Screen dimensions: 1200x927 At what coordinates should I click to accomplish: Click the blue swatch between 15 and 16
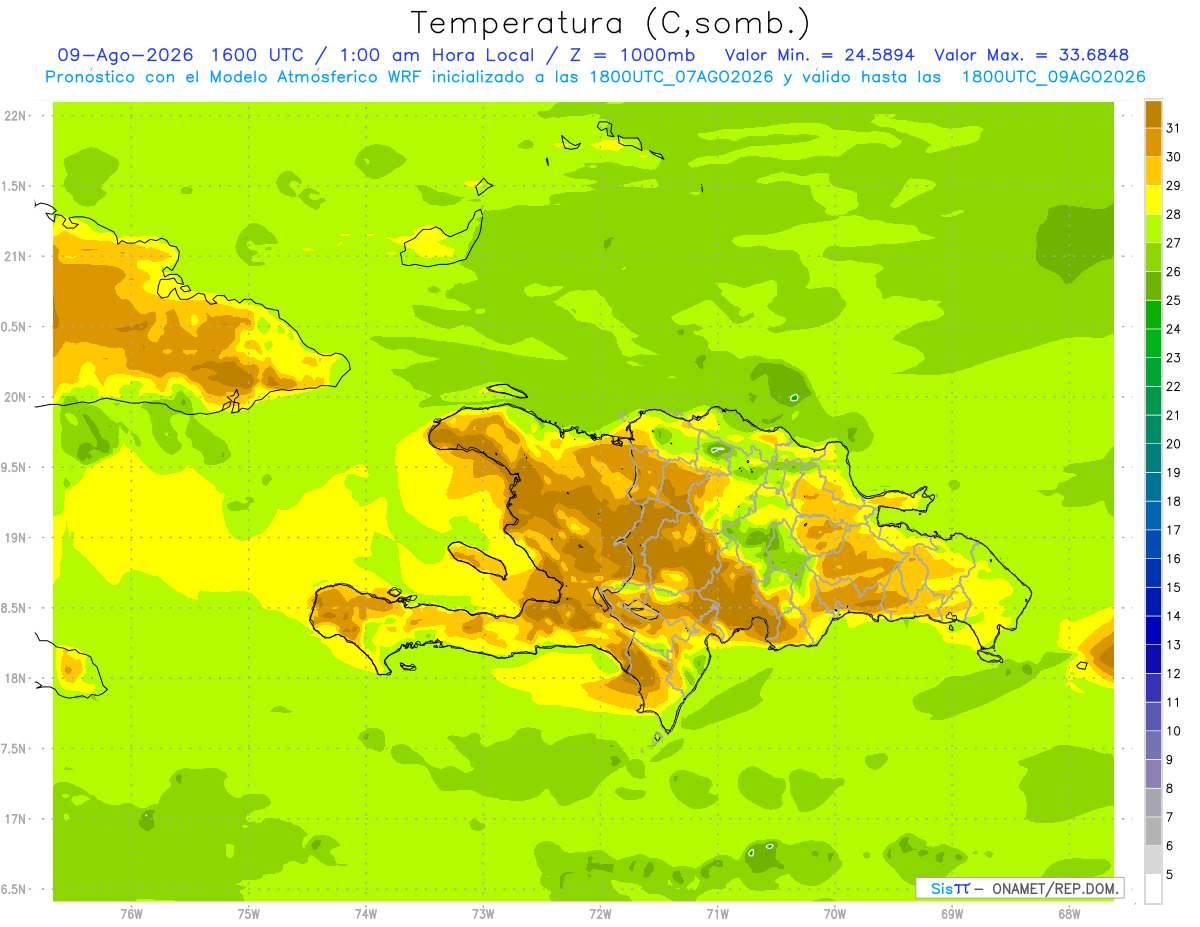1153,573
